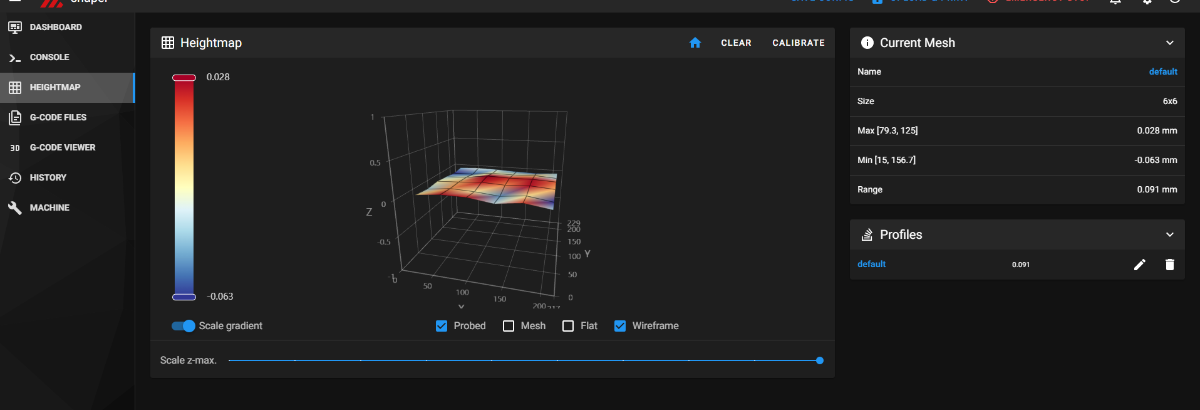Viewport: 1200px width, 410px height.
Task: Rename default profile with pencil icon
Action: pyautogui.click(x=1139, y=264)
